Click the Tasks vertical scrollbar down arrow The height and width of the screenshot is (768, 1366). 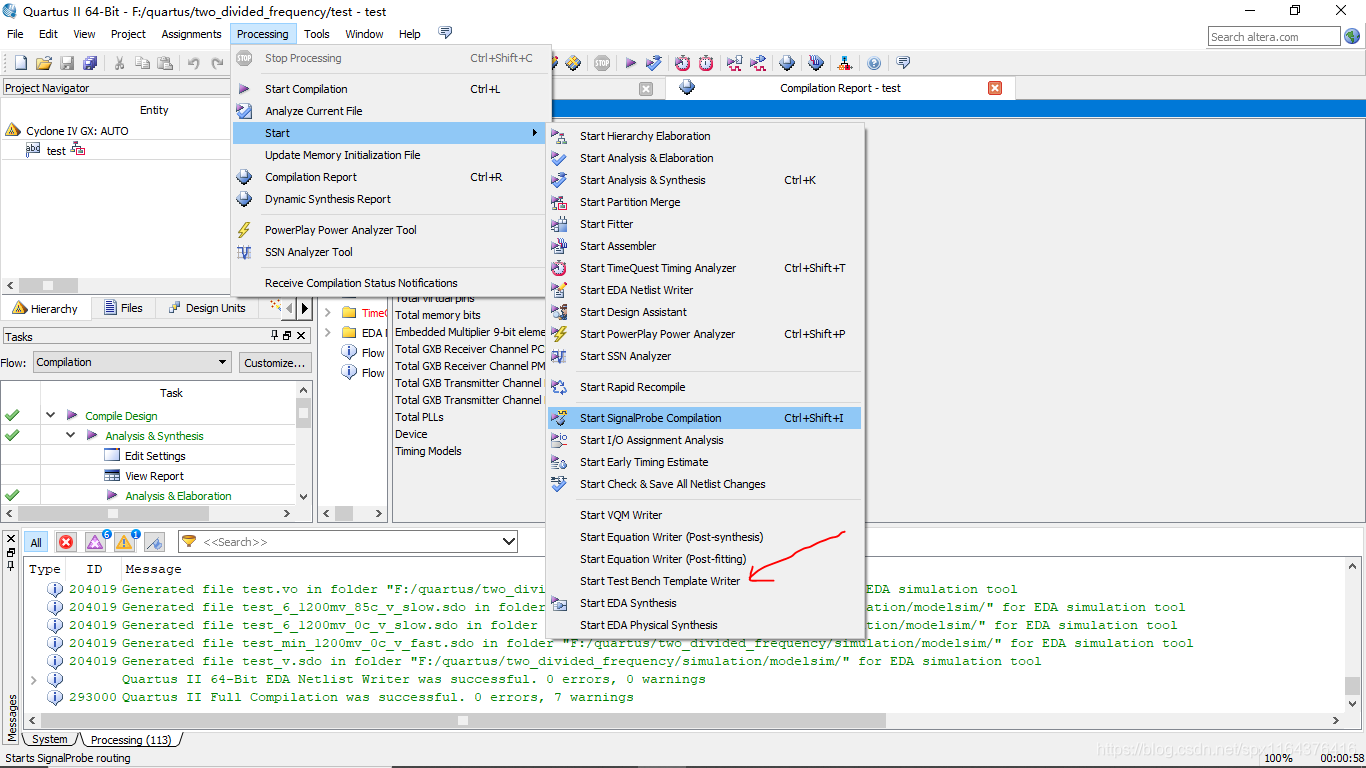[304, 496]
